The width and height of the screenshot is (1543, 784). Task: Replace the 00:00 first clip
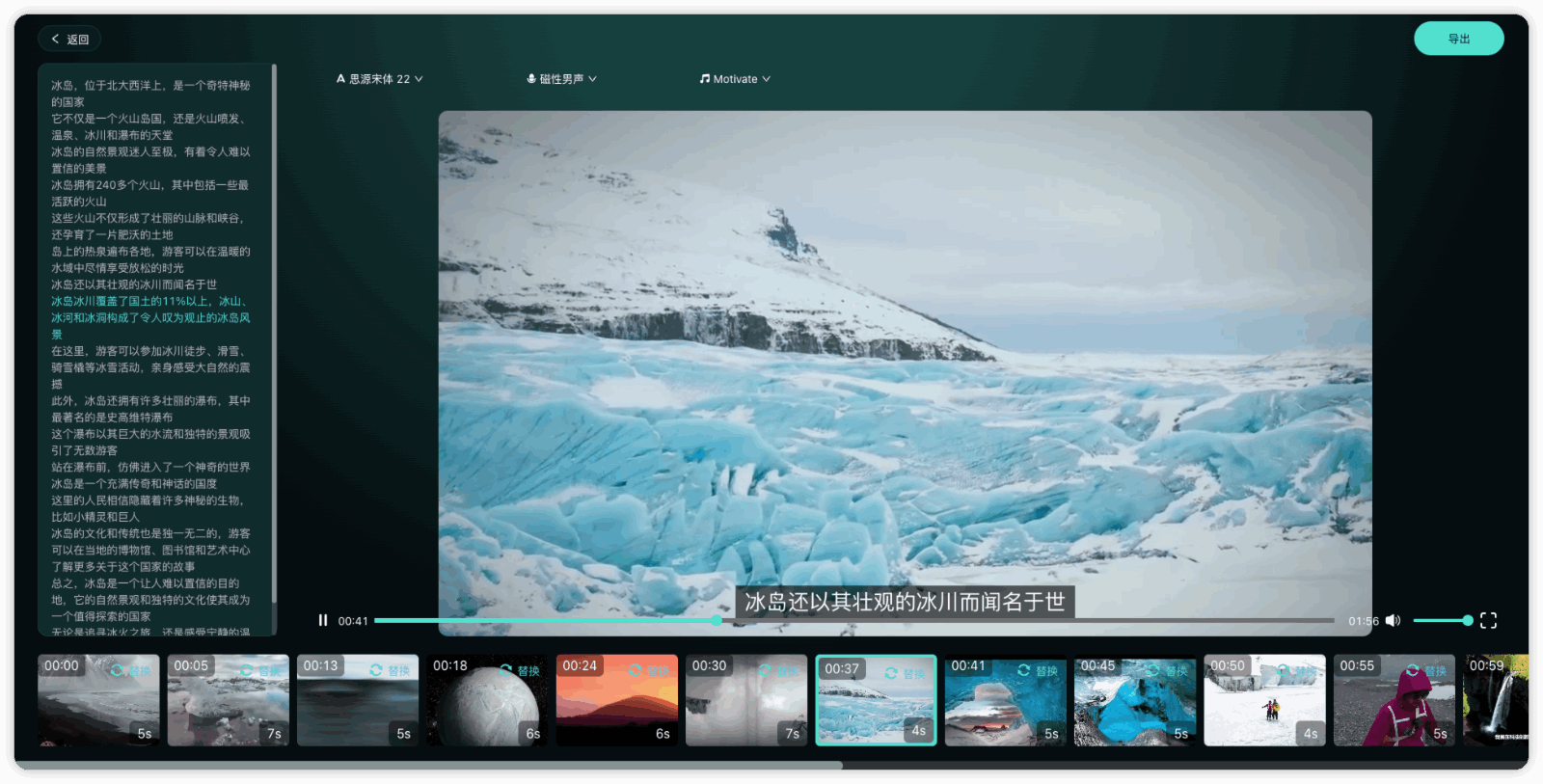[131, 670]
